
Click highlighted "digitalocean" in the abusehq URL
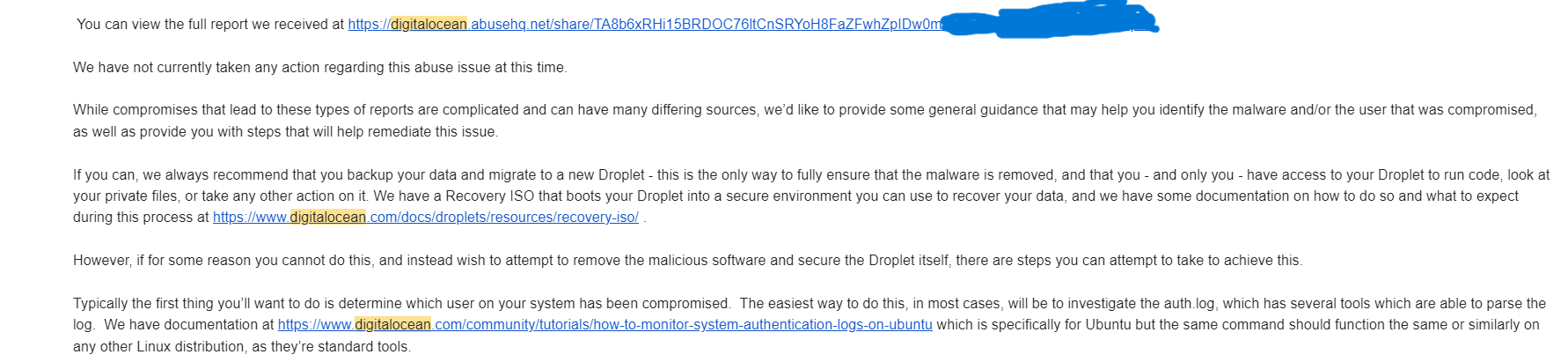point(429,25)
